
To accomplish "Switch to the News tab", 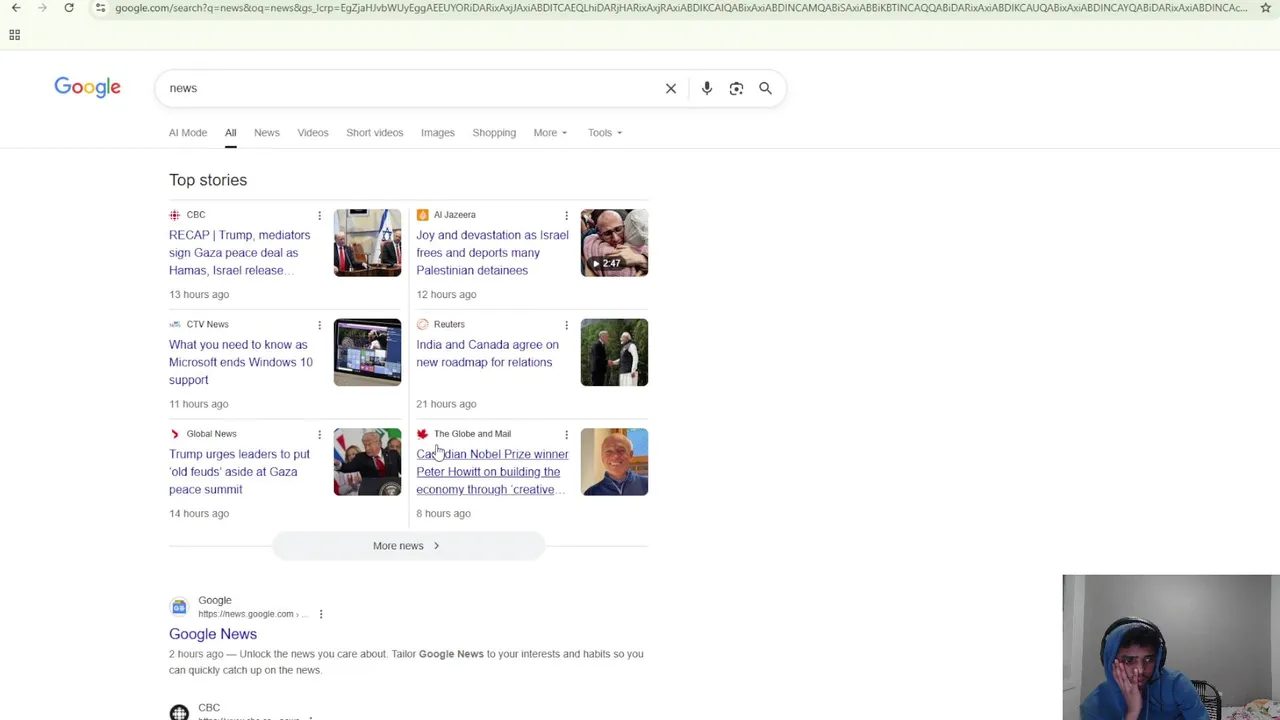I will click(x=266, y=132).
